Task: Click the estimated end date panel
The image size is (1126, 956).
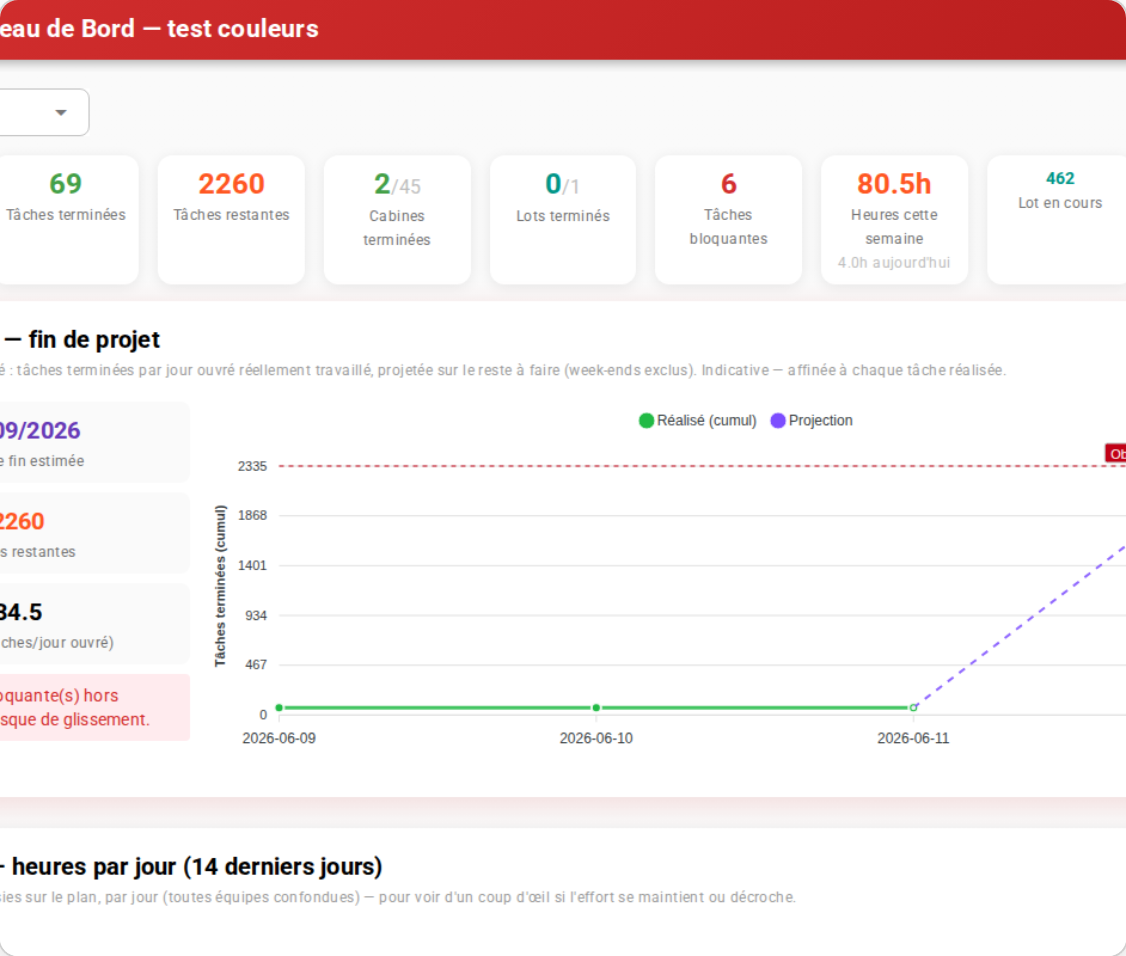Action: click(93, 442)
